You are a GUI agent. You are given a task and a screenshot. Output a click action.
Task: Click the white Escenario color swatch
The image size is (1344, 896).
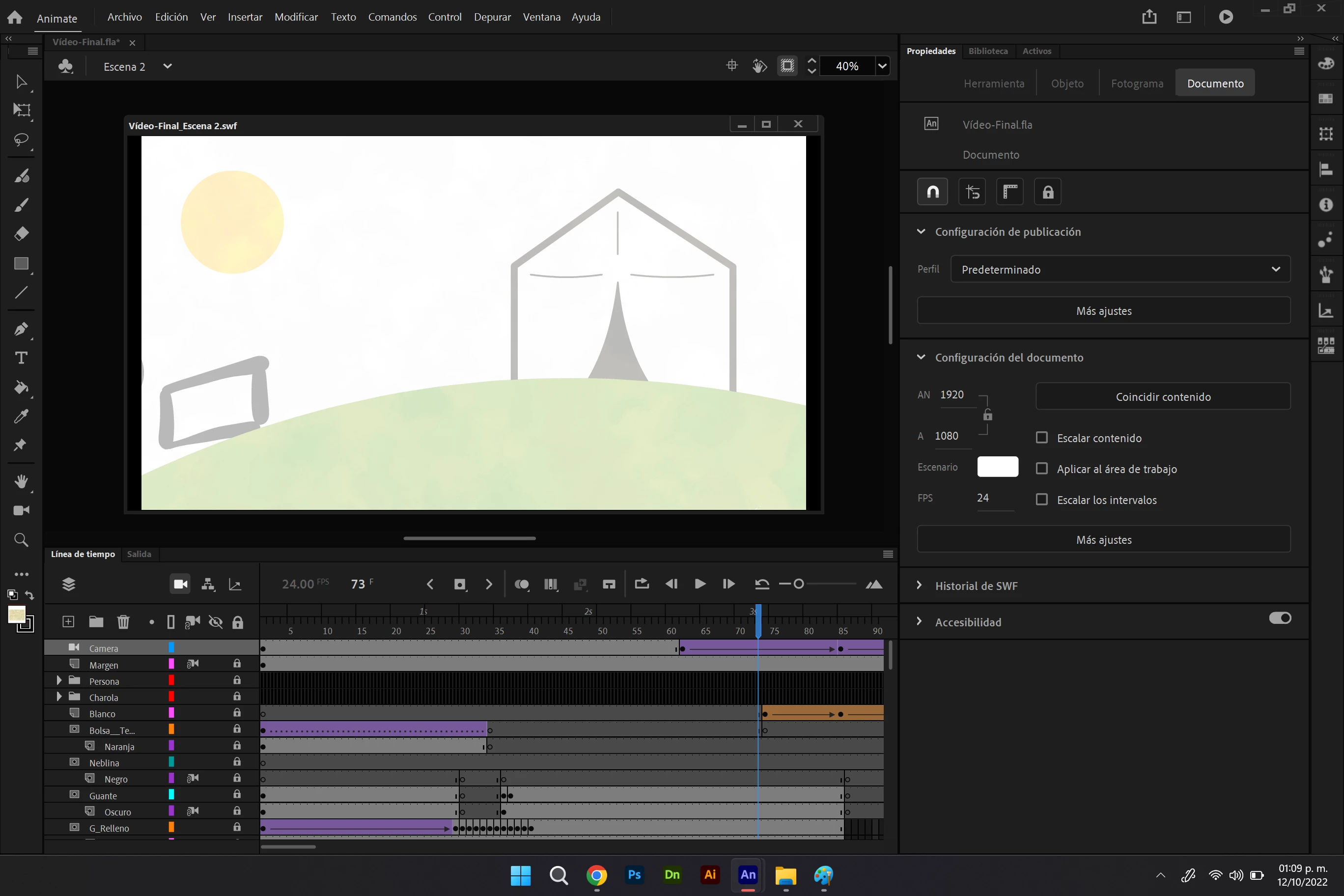point(997,467)
